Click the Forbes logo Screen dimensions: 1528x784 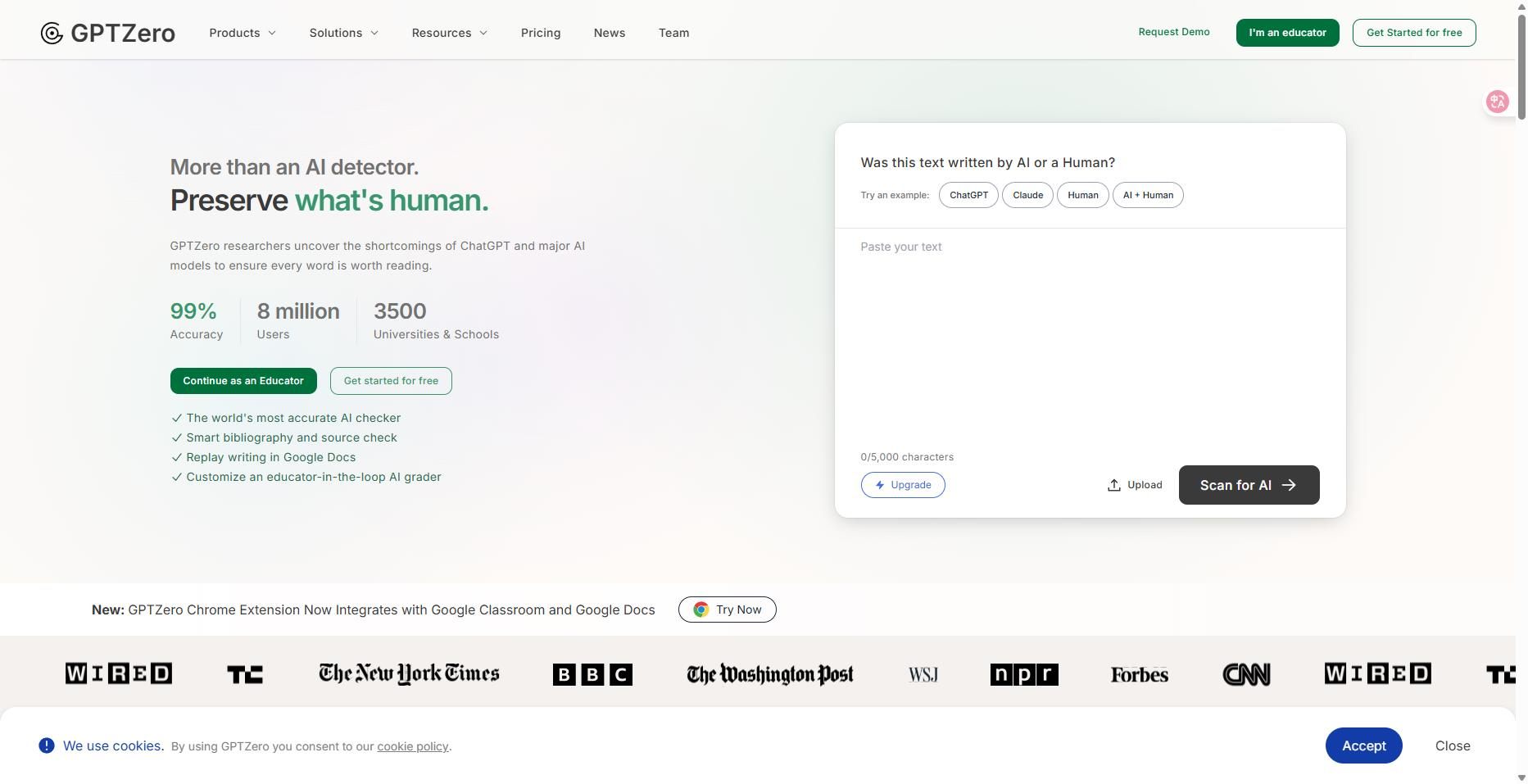pyautogui.click(x=1139, y=675)
